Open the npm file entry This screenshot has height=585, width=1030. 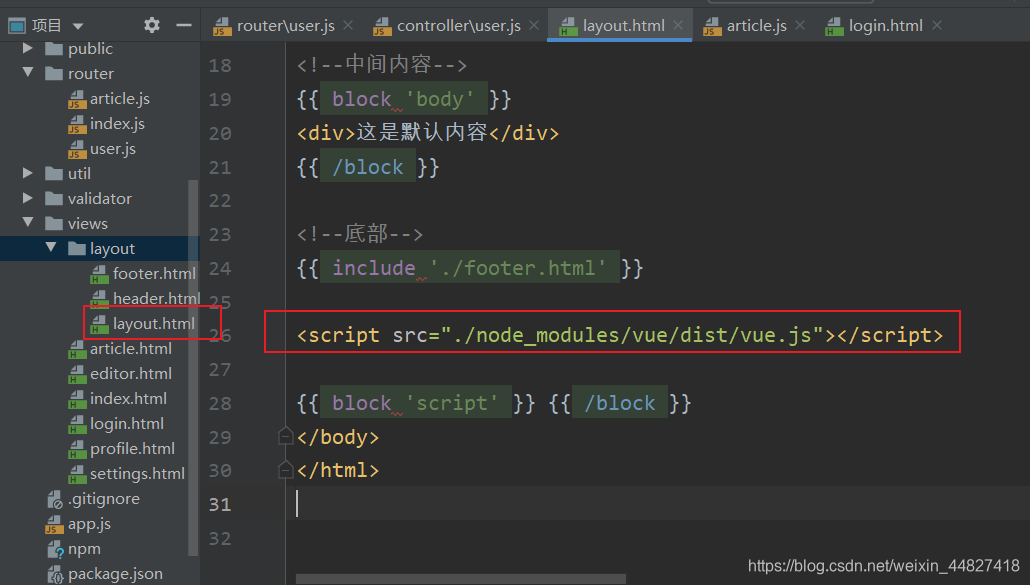click(x=84, y=548)
